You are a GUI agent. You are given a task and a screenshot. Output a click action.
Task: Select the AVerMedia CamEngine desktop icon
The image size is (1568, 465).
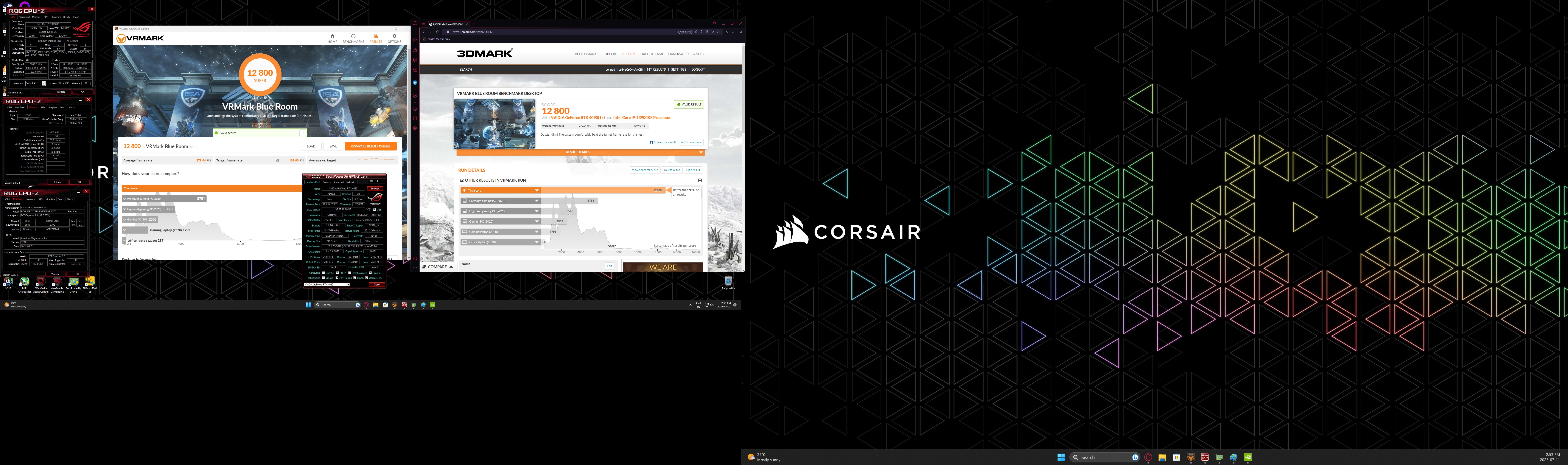click(57, 282)
